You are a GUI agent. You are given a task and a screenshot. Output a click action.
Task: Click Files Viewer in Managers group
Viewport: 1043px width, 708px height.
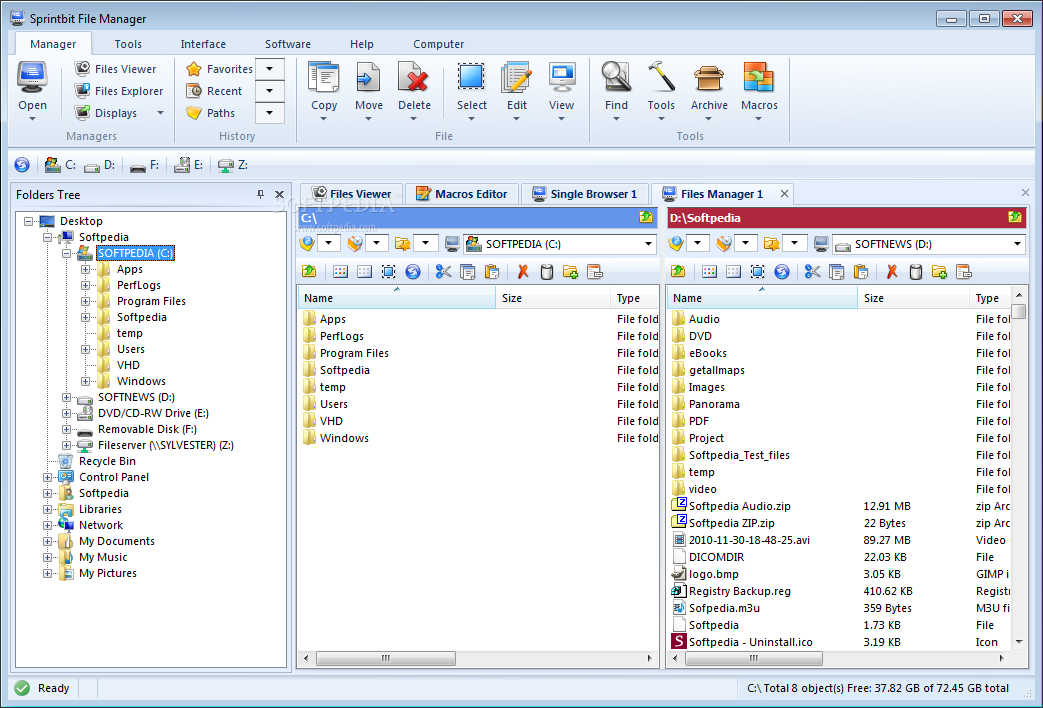point(115,69)
